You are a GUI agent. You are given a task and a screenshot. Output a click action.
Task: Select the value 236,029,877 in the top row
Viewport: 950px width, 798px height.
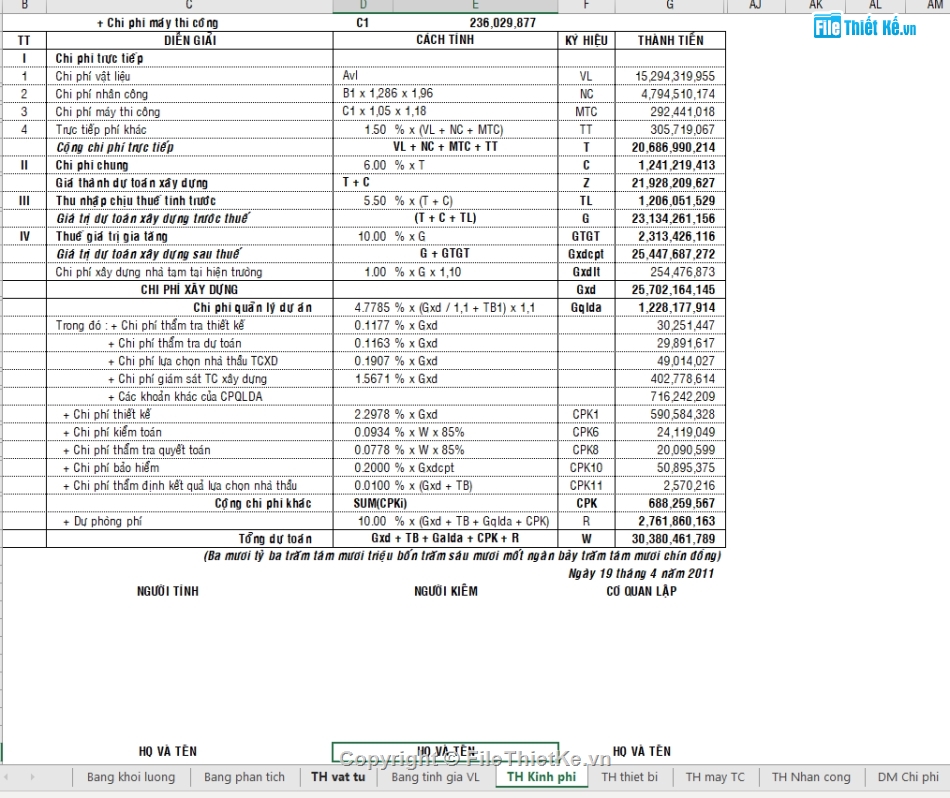502,23
